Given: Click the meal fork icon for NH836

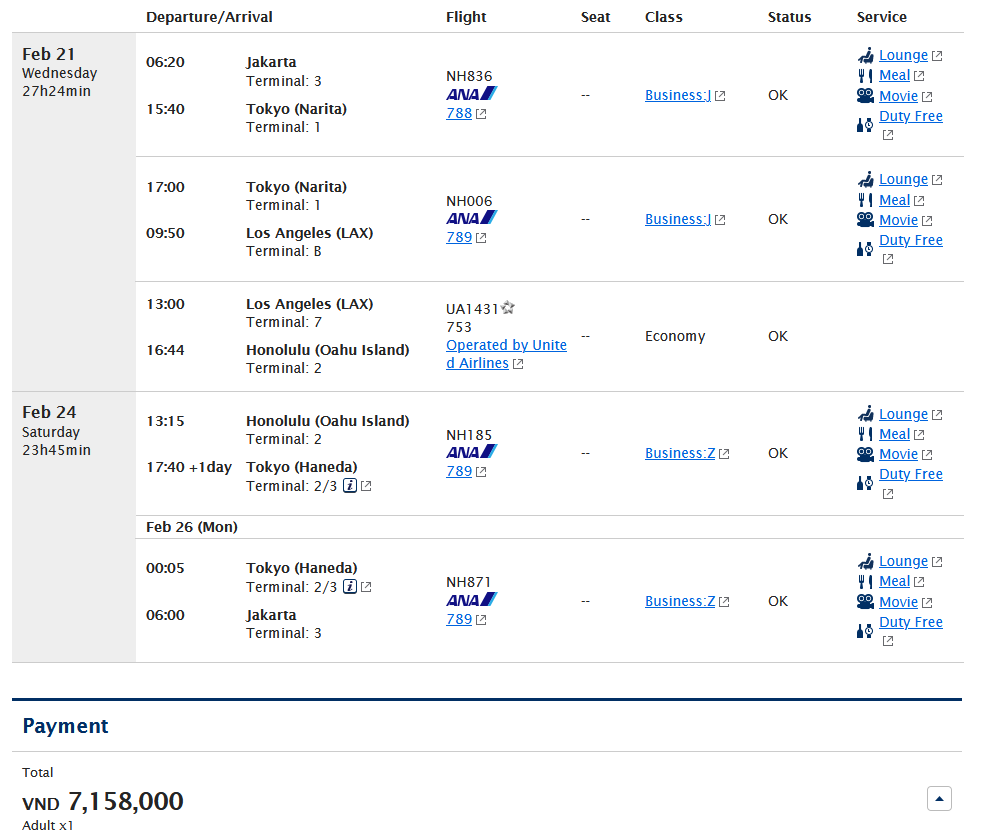Looking at the screenshot, I should click(865, 76).
